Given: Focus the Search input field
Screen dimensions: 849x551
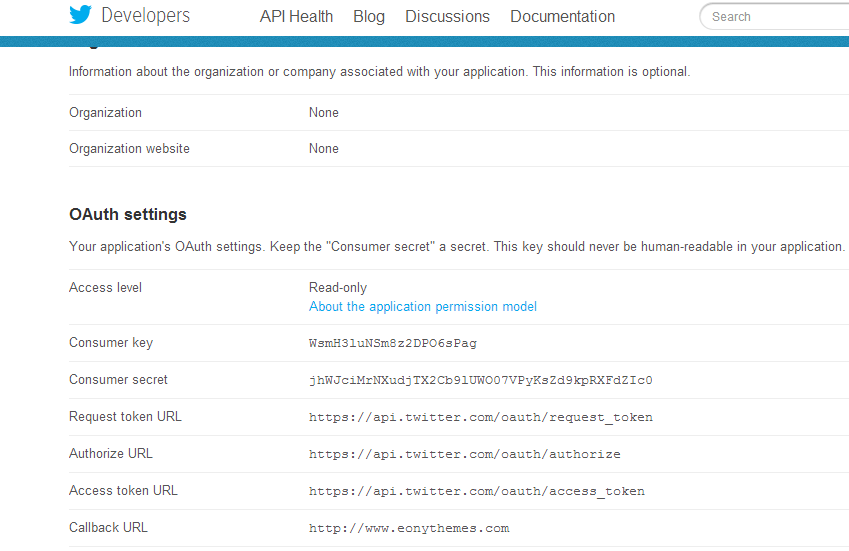Looking at the screenshot, I should (775, 17).
